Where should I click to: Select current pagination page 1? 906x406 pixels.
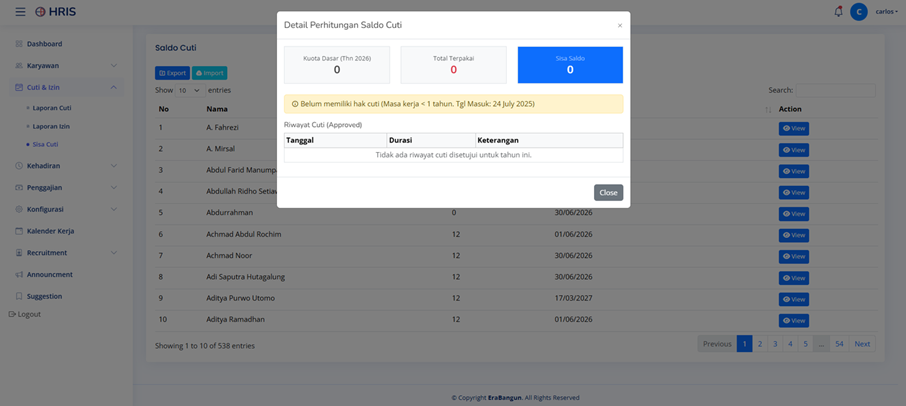pos(744,344)
